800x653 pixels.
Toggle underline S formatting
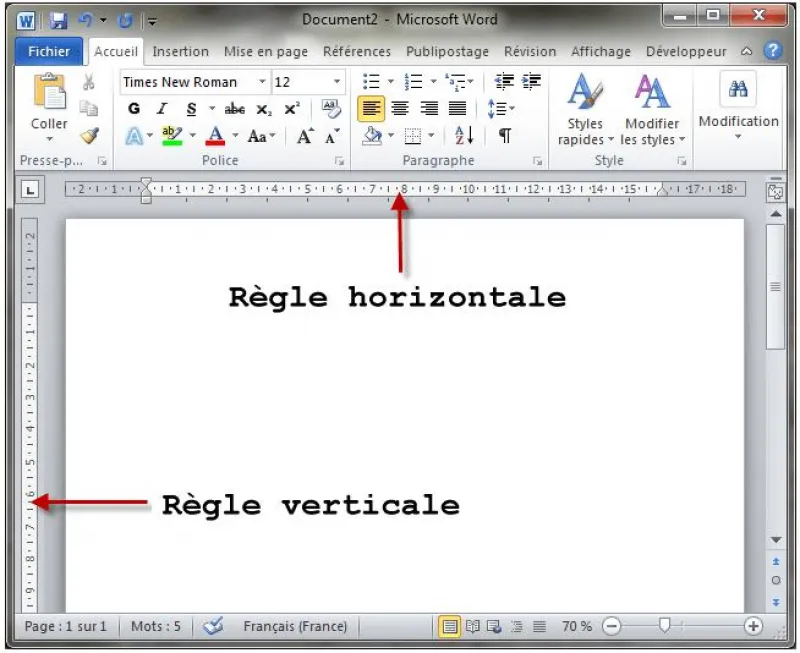[x=191, y=109]
